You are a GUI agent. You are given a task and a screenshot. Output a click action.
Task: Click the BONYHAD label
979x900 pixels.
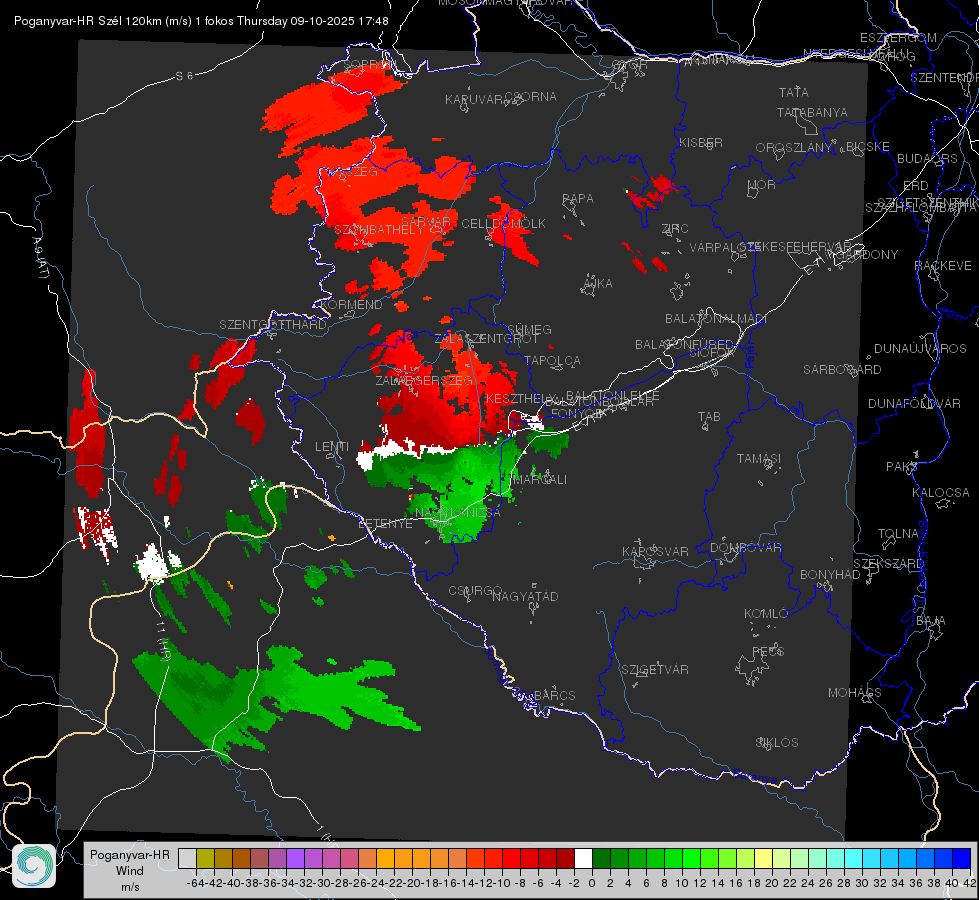[830, 574]
